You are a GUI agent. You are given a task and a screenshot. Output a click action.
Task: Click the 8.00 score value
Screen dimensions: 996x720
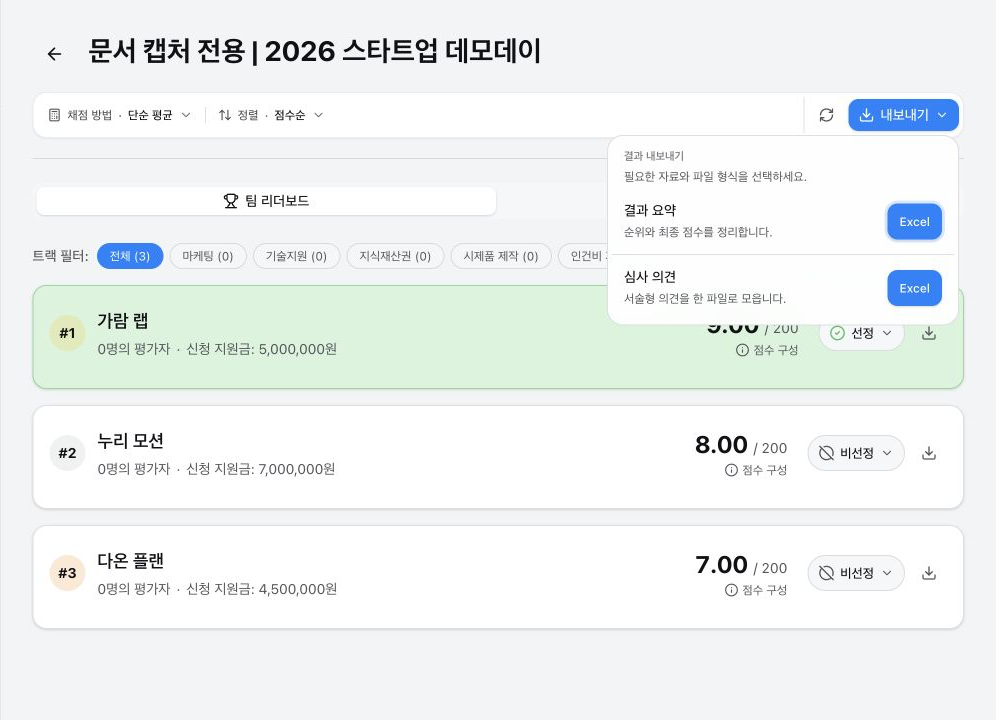pos(721,445)
